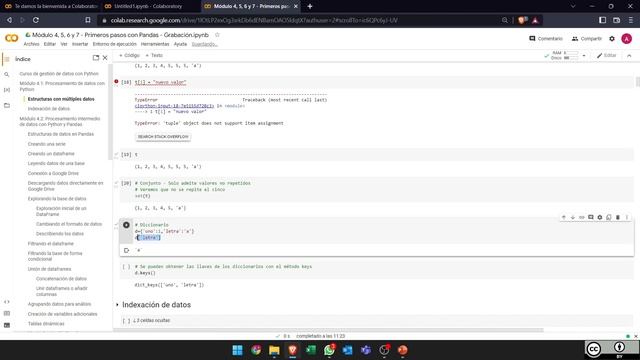
Task: Switch to the Untitled1.ipynb browser tab
Action: pos(148,6)
